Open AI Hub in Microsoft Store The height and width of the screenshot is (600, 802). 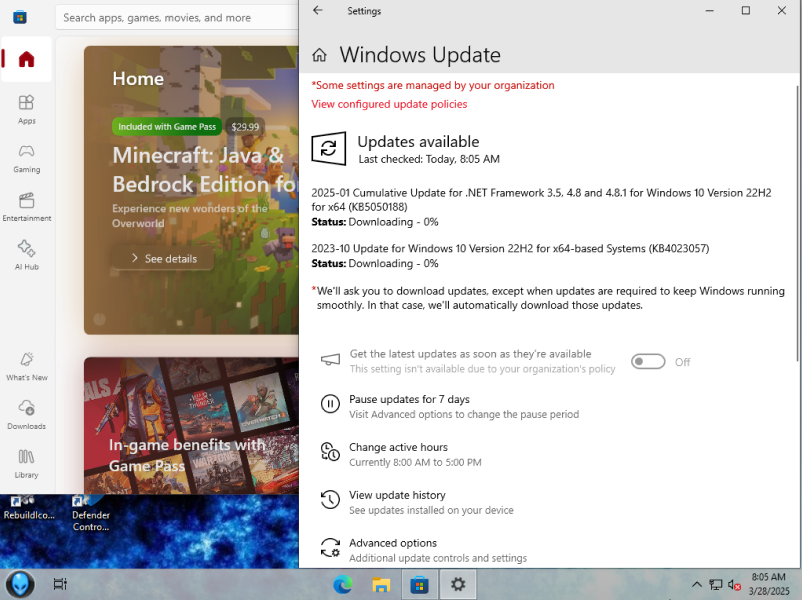pos(26,255)
